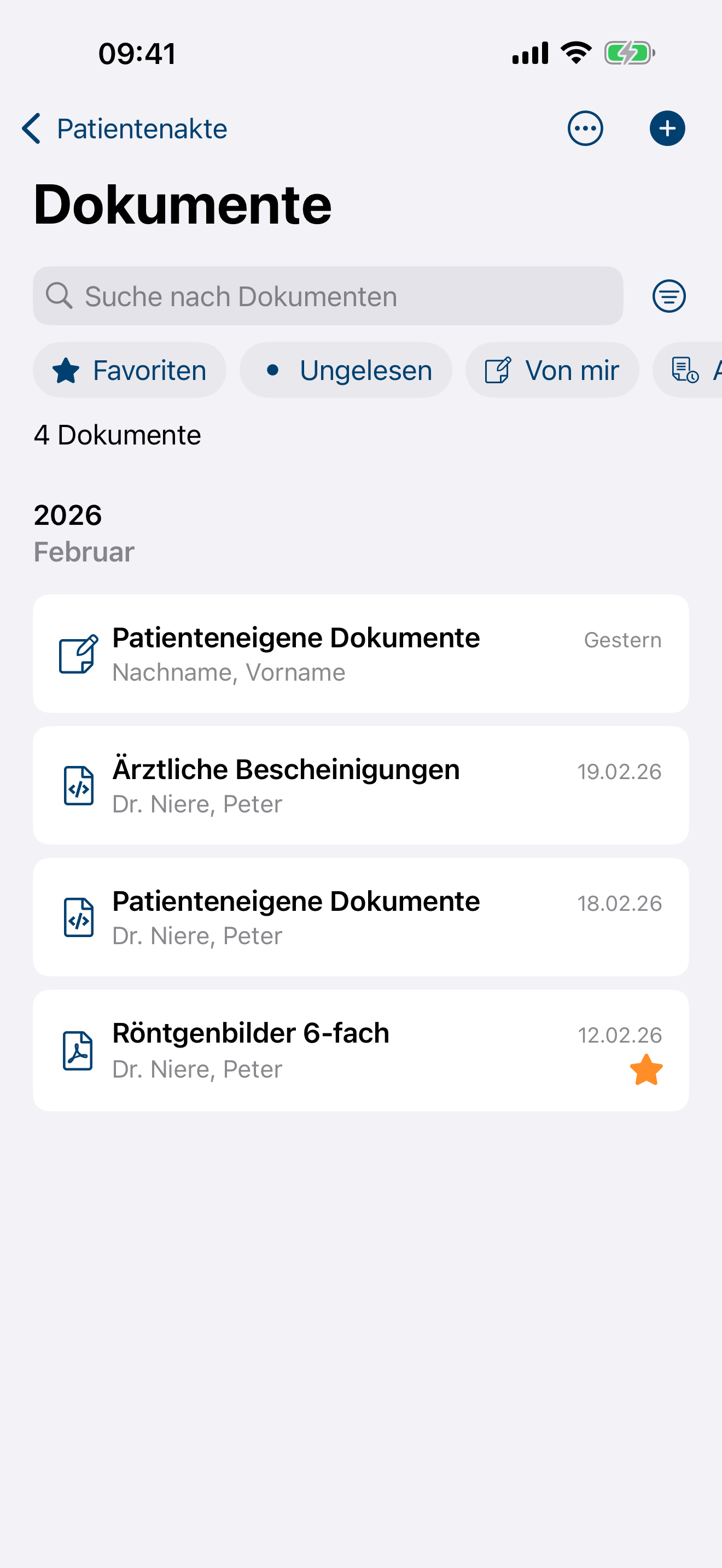
Task: Open Patienteneigene Dokumente from Gestern
Action: click(x=361, y=654)
